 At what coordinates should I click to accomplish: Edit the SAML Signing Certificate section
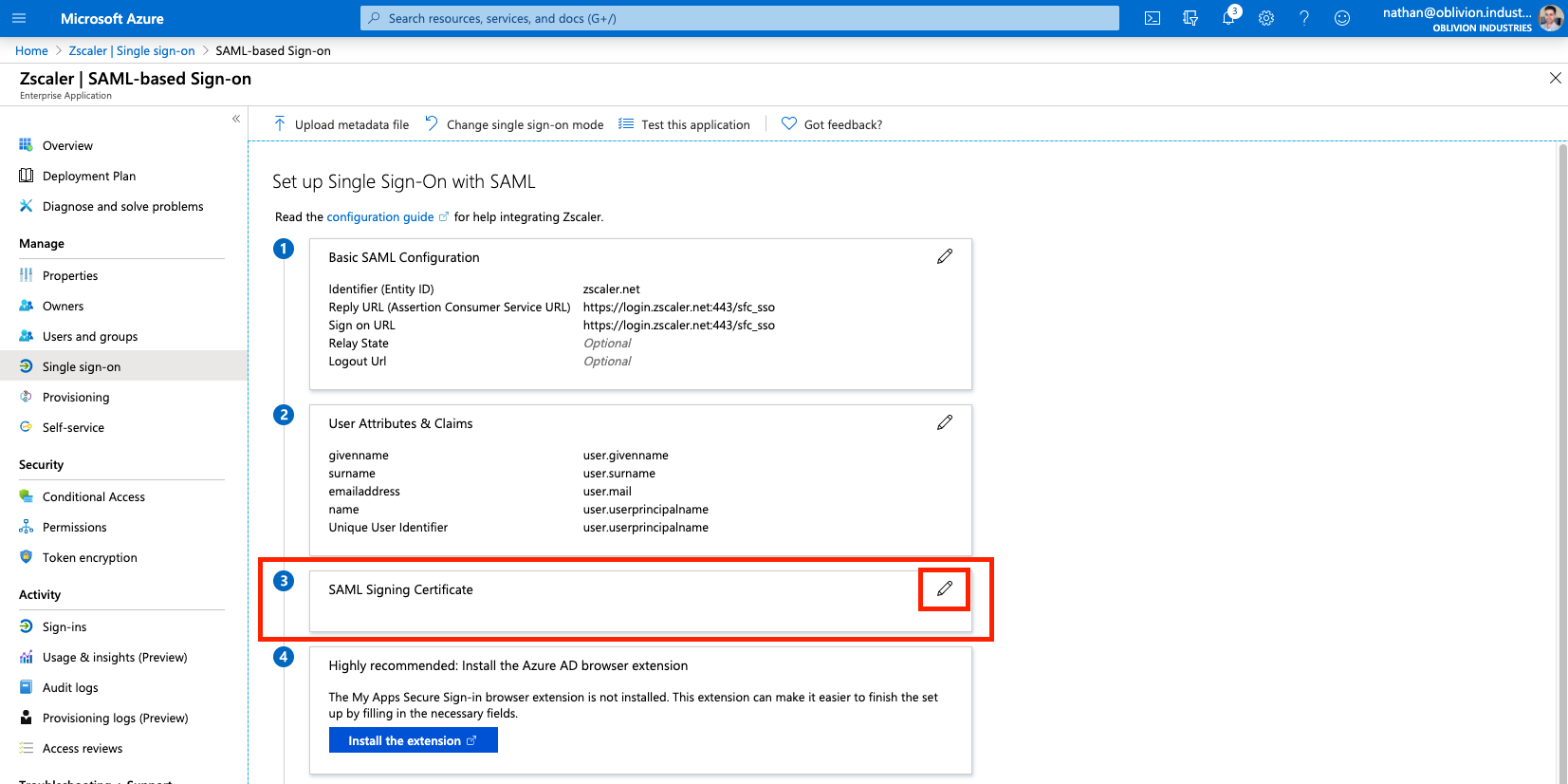click(945, 588)
